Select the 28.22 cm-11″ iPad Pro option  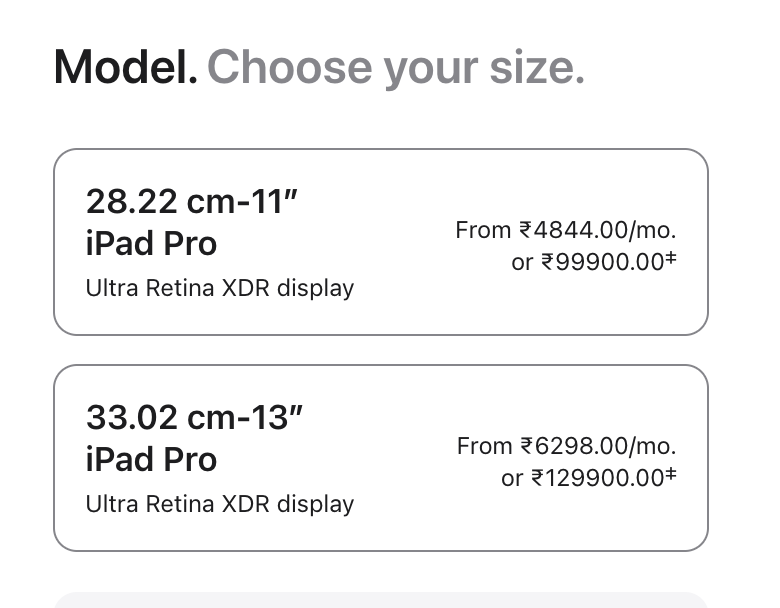click(380, 242)
